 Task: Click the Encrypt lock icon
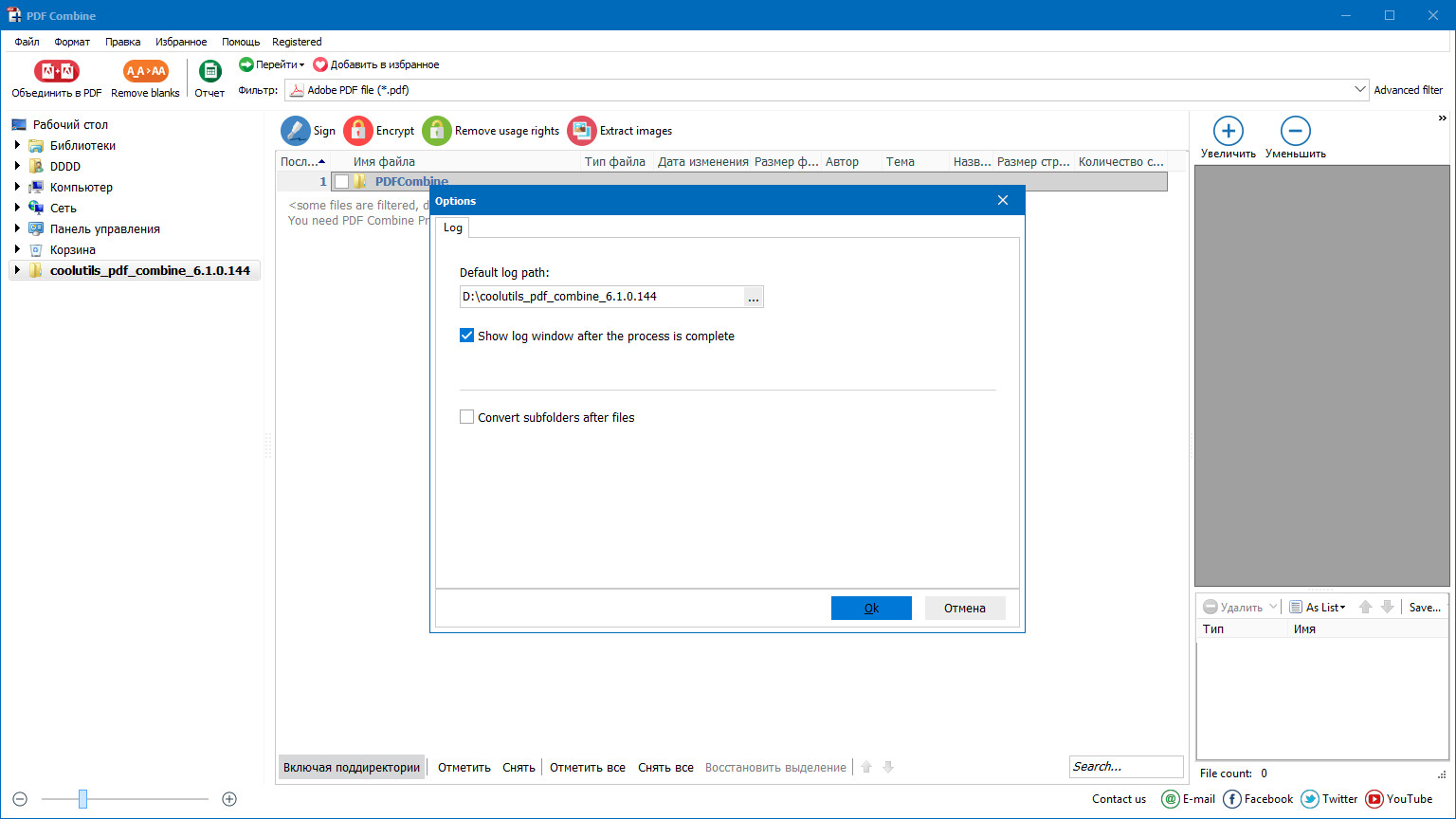(x=358, y=131)
